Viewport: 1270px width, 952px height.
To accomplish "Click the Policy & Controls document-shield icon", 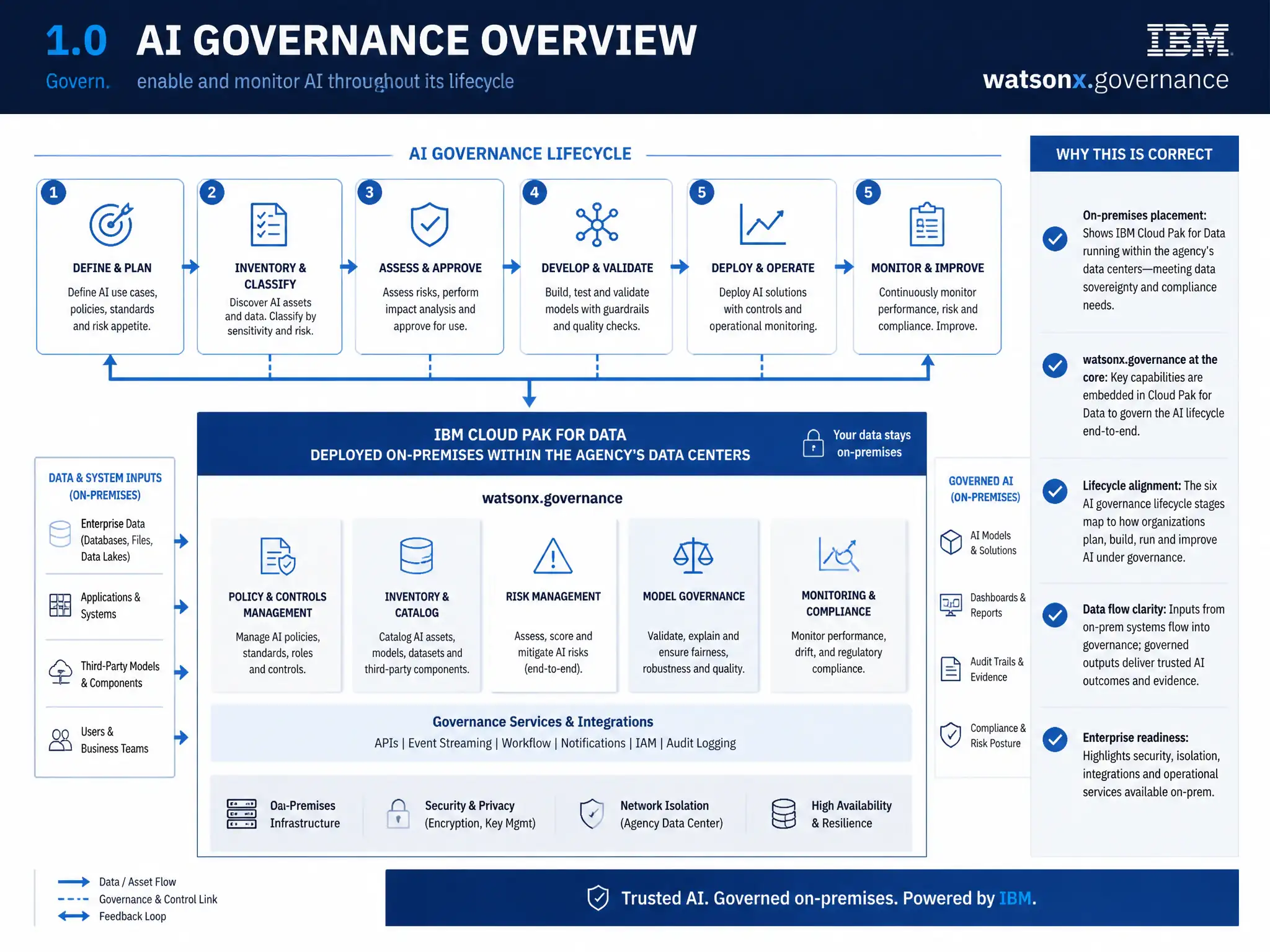I will pos(277,556).
